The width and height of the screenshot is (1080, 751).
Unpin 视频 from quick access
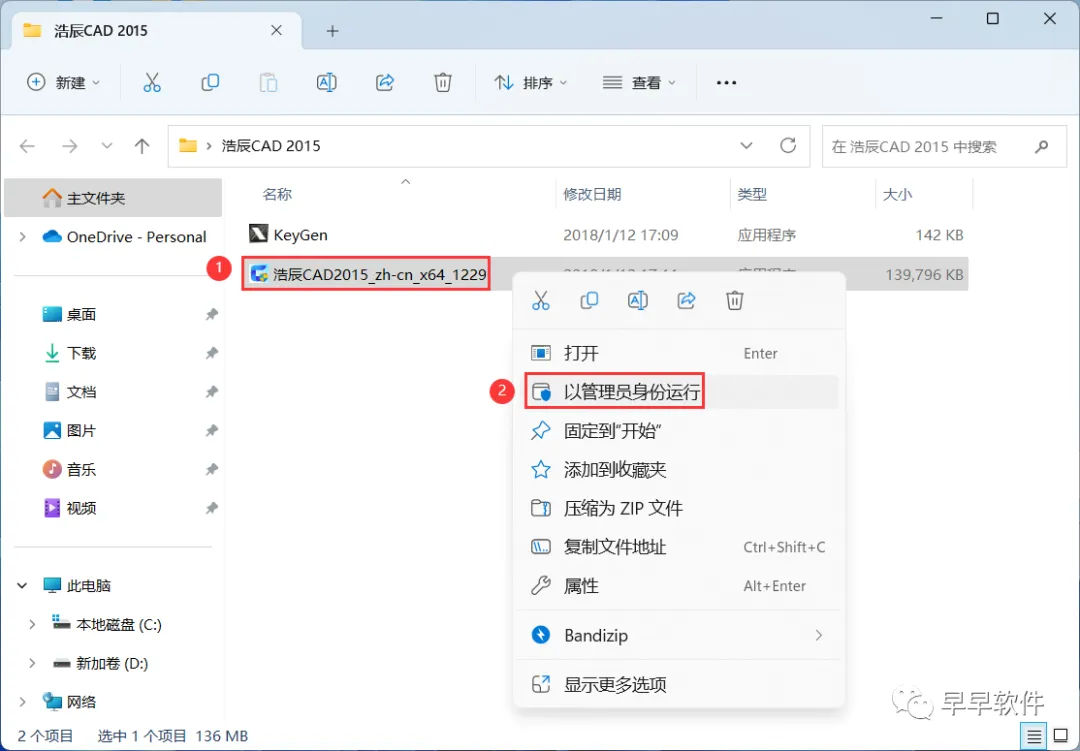click(x=211, y=508)
